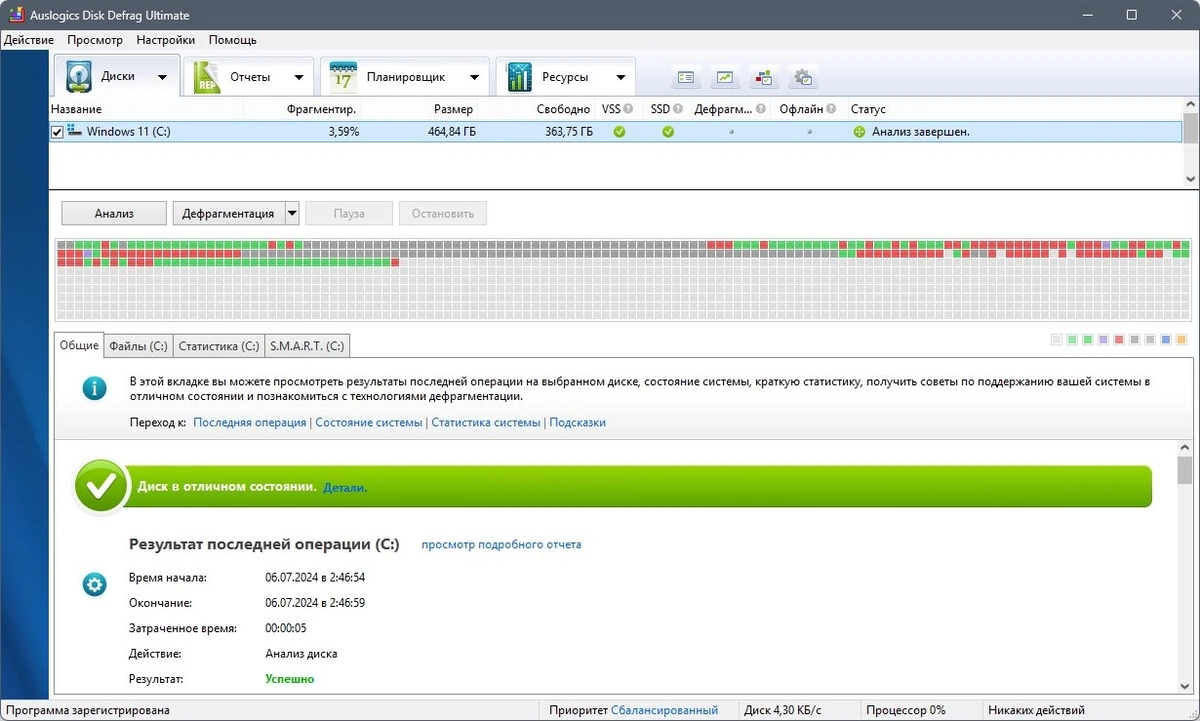1200x721 pixels.
Task: Click the help icon beside Офлайн column
Action: tap(832, 109)
